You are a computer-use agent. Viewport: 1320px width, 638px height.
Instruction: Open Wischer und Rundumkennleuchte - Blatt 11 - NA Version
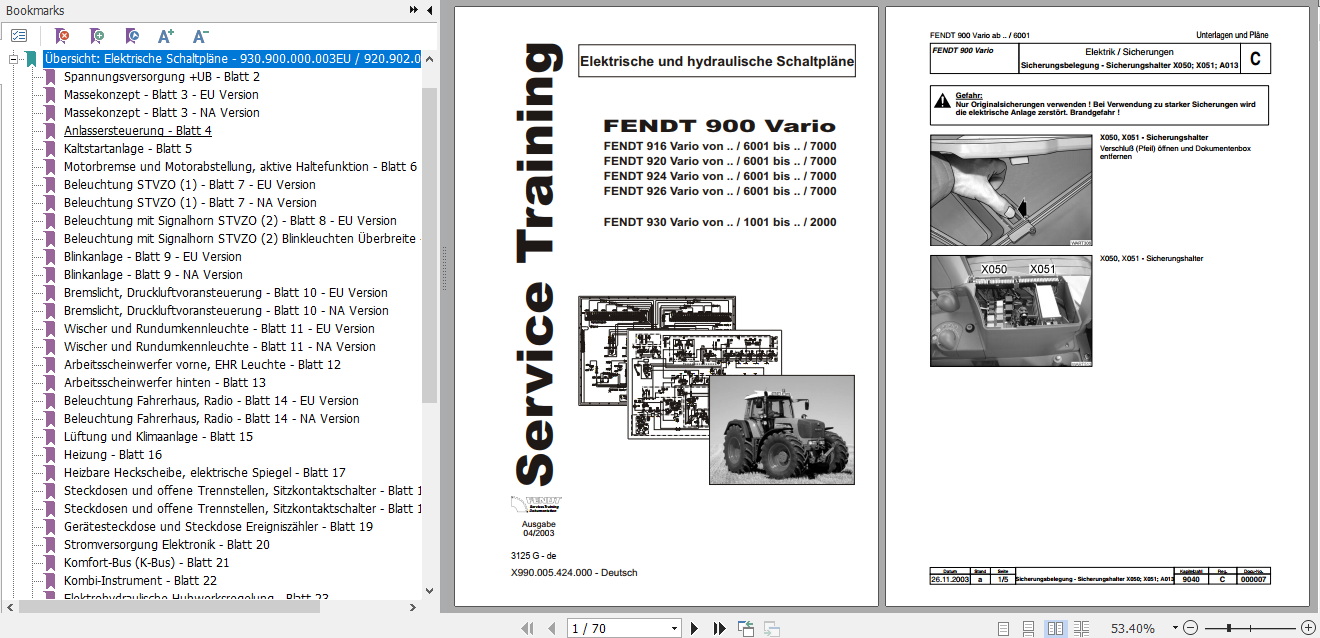coord(220,346)
